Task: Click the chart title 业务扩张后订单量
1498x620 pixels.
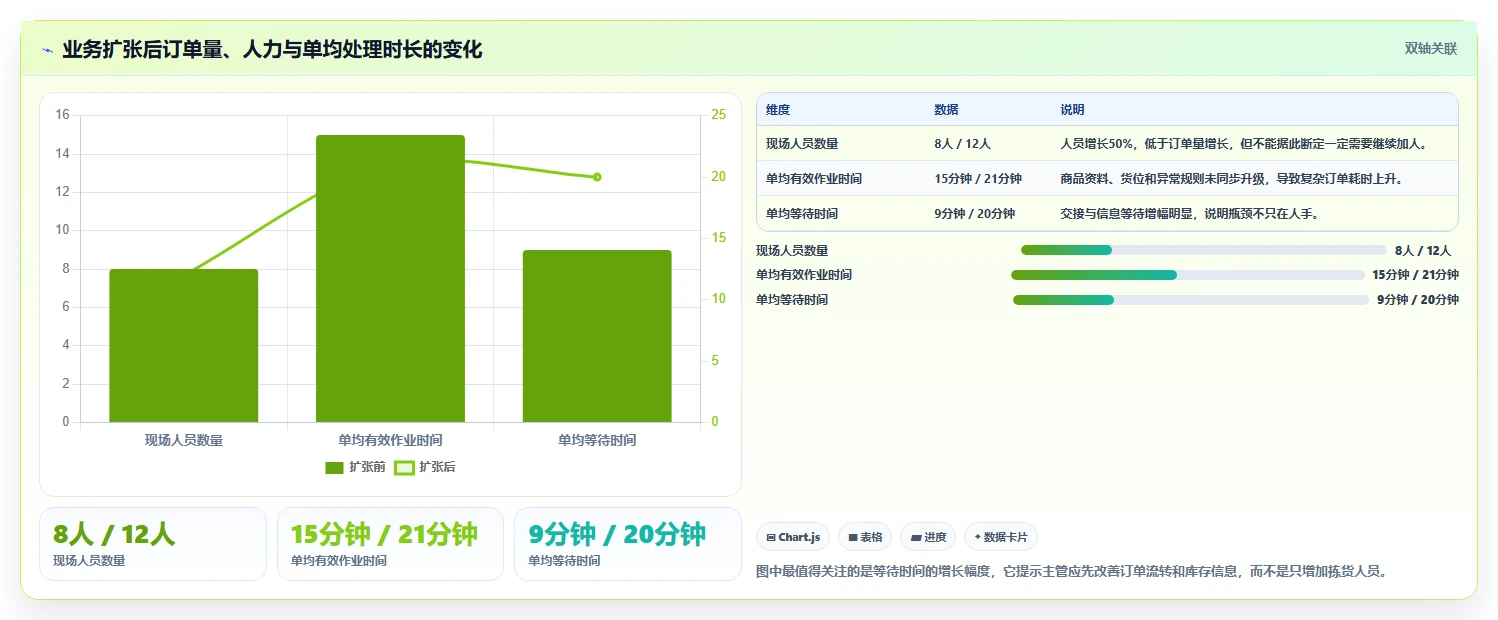Action: (272, 49)
